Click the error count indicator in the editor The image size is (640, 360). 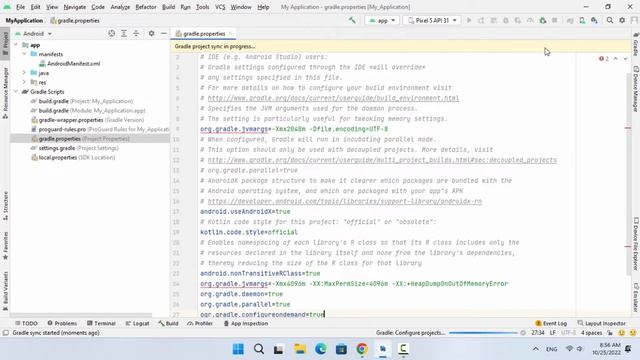(x=604, y=59)
